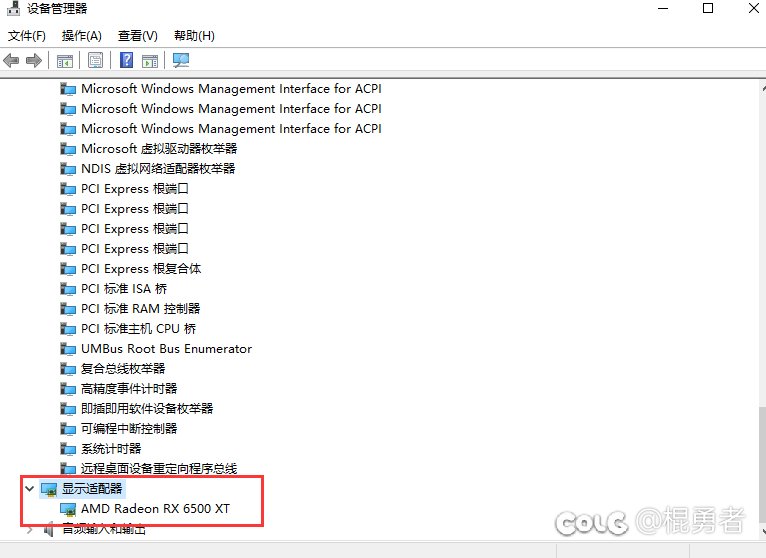Click the blue Help question mark icon
Image resolution: width=766 pixels, height=558 pixels.
[x=127, y=61]
